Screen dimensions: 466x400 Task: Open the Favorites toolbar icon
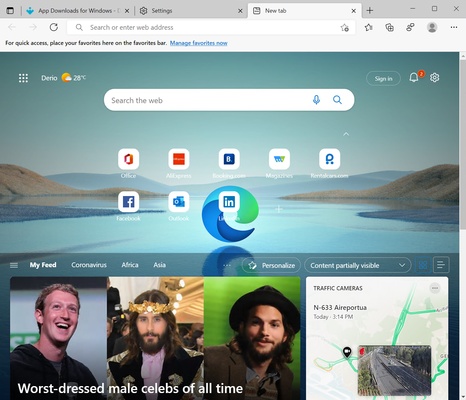click(x=368, y=27)
